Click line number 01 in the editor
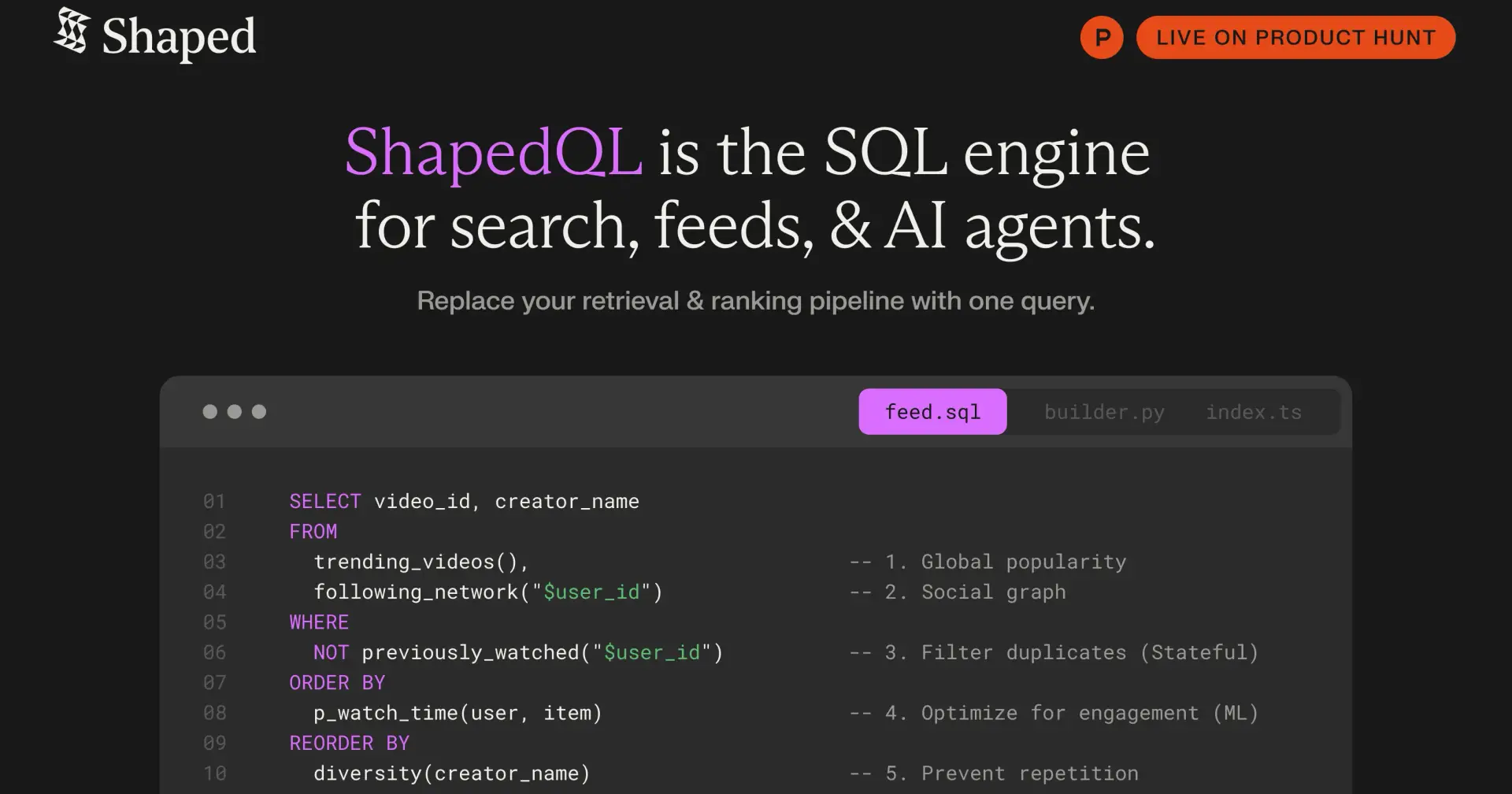This screenshot has width=1512, height=794. tap(213, 501)
